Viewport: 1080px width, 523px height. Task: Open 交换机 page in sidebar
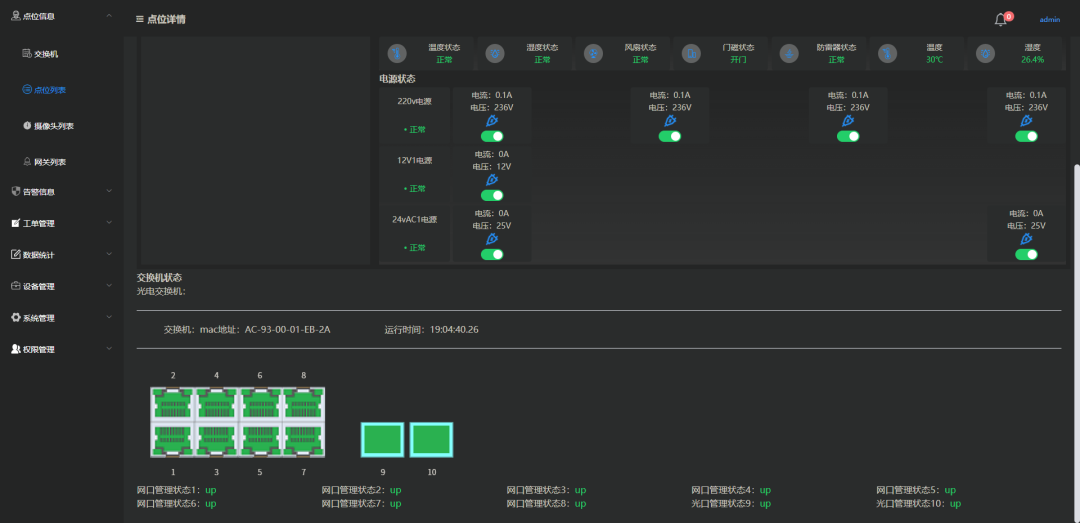(41, 54)
